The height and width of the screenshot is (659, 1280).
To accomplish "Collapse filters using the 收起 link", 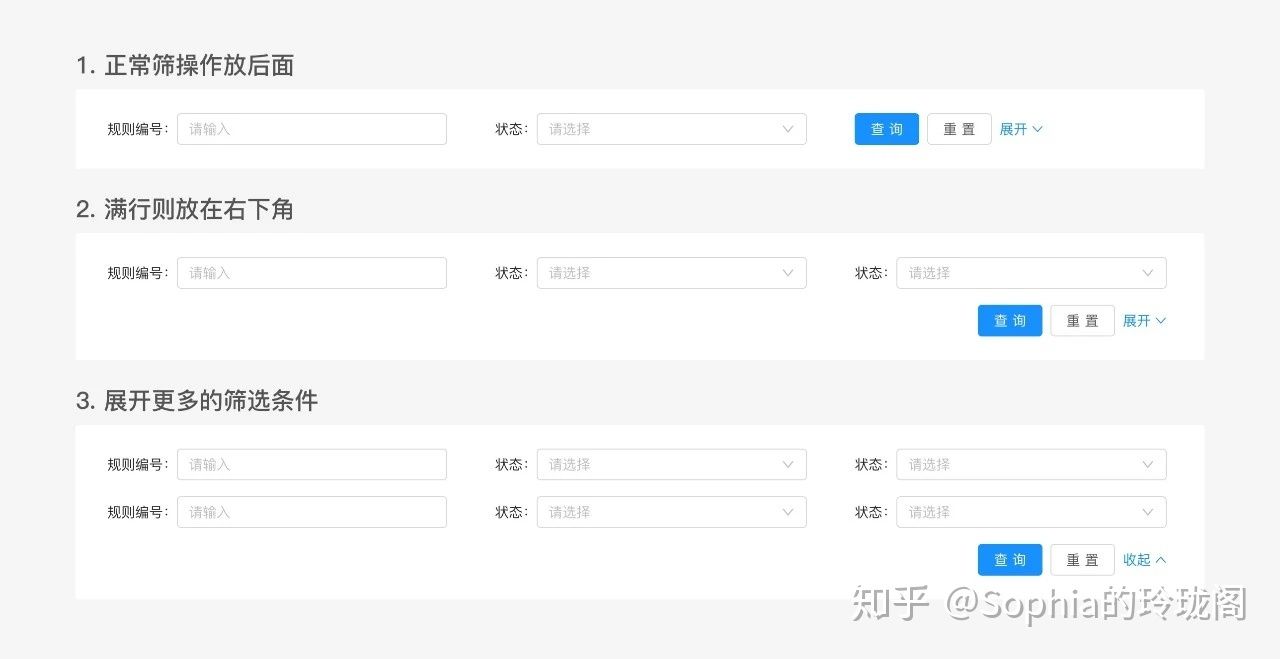I will click(1137, 559).
